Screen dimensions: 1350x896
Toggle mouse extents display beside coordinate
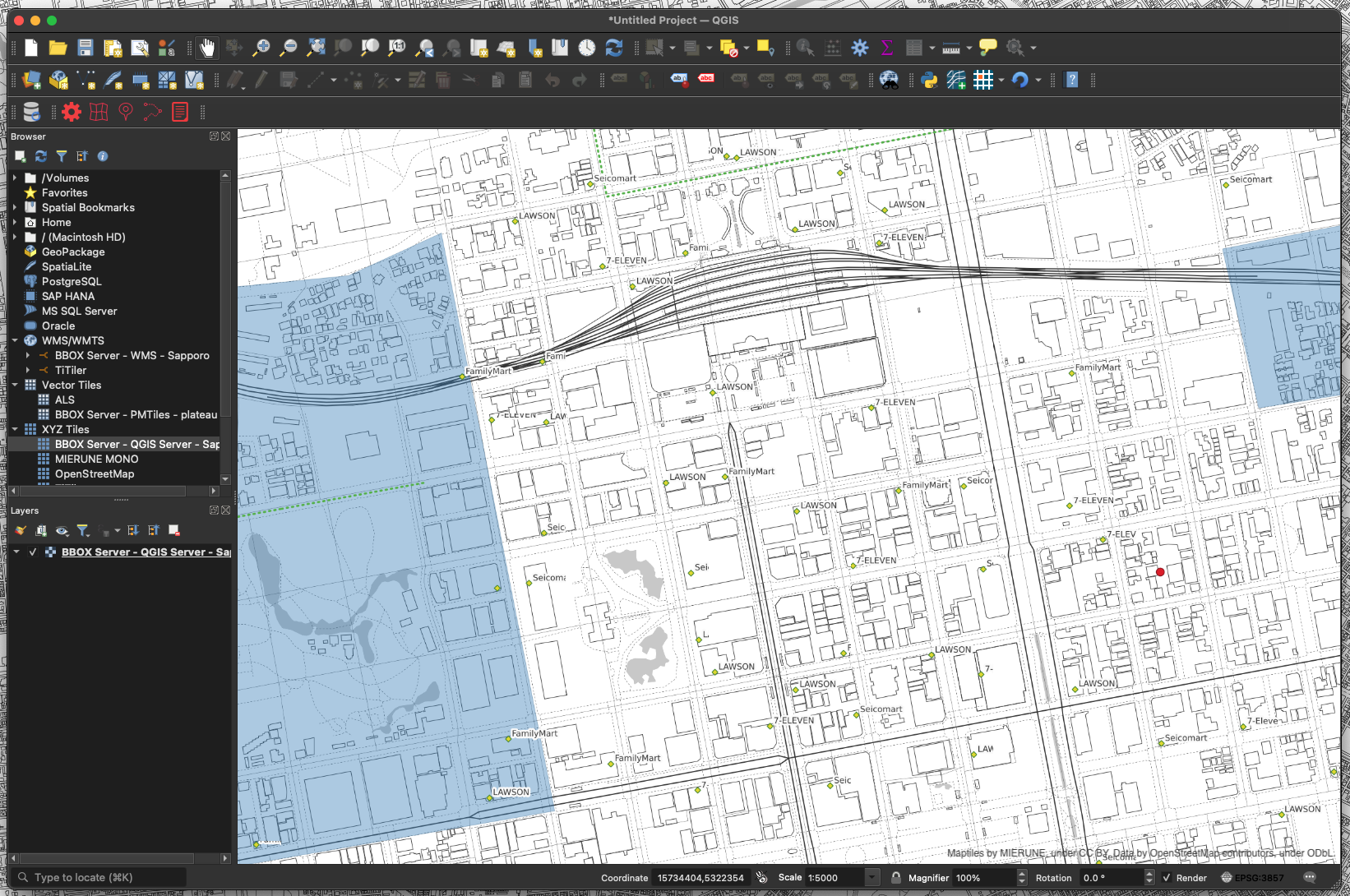coord(762,878)
